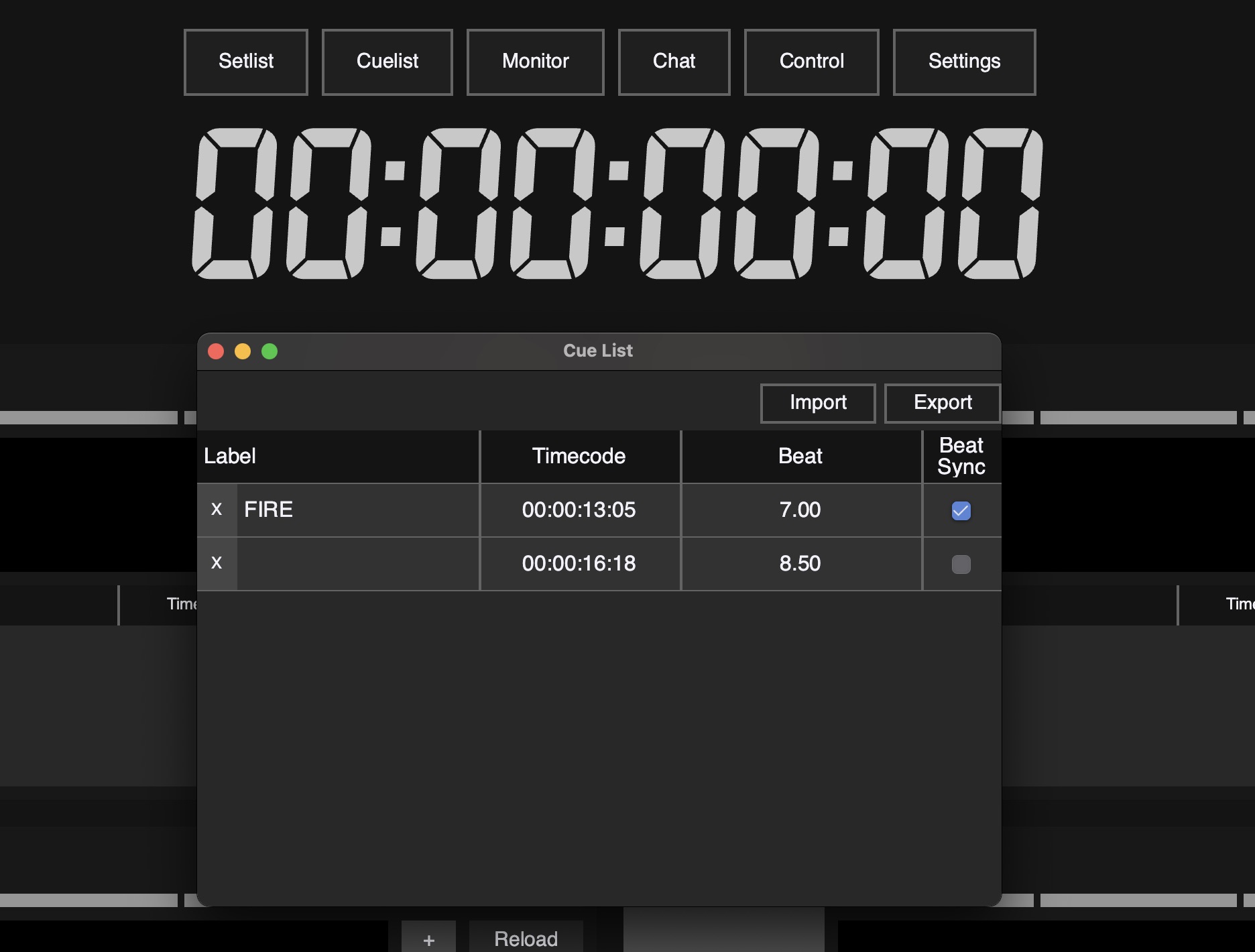Minimize the Cue List window

[x=243, y=351]
